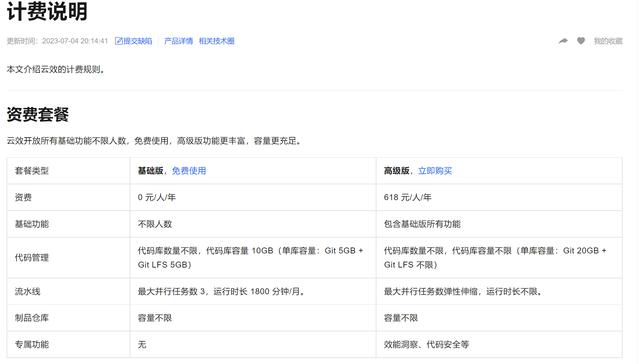Select the 计费说明 page title

coord(47,11)
